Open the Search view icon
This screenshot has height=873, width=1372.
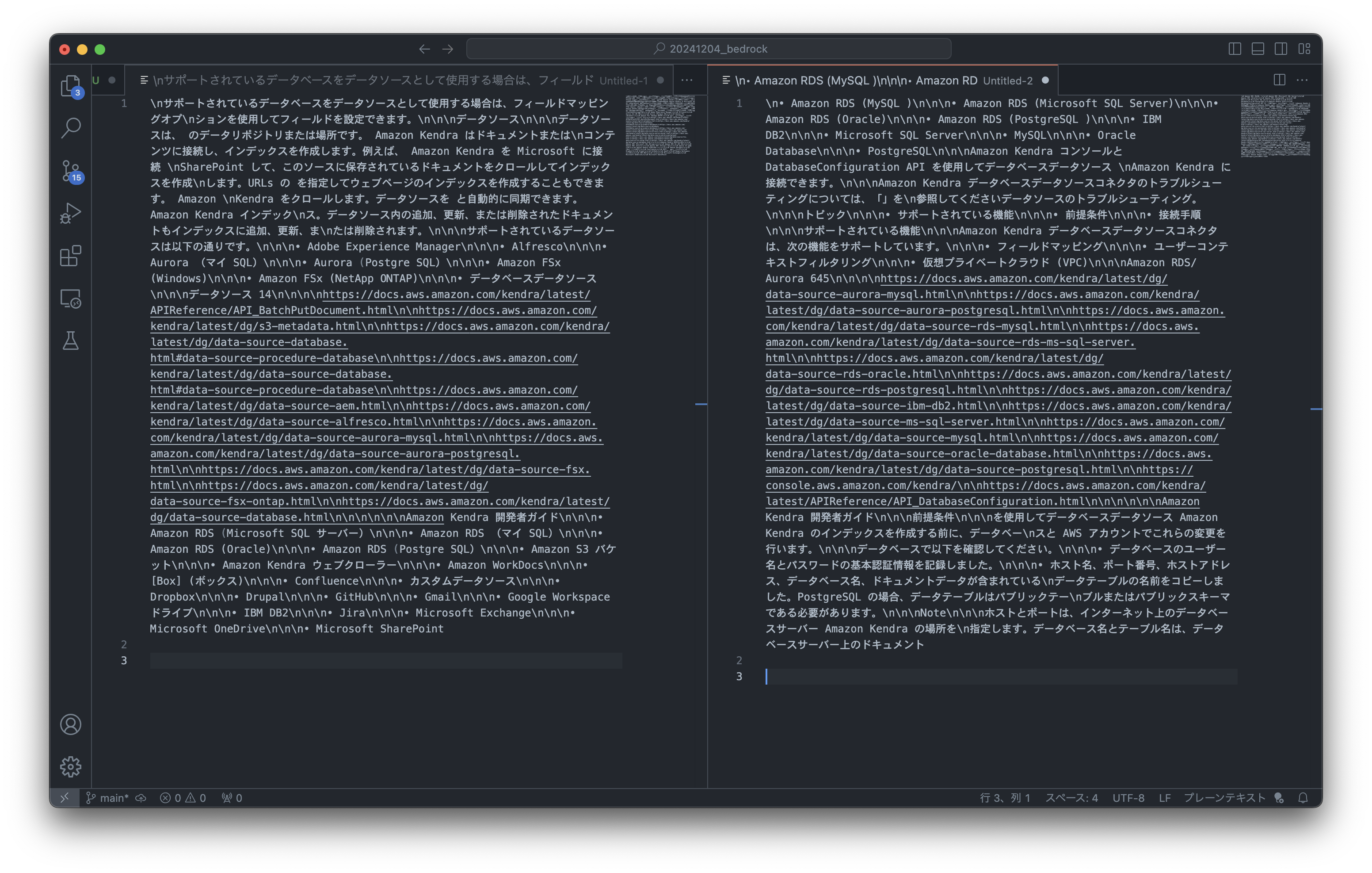point(71,128)
